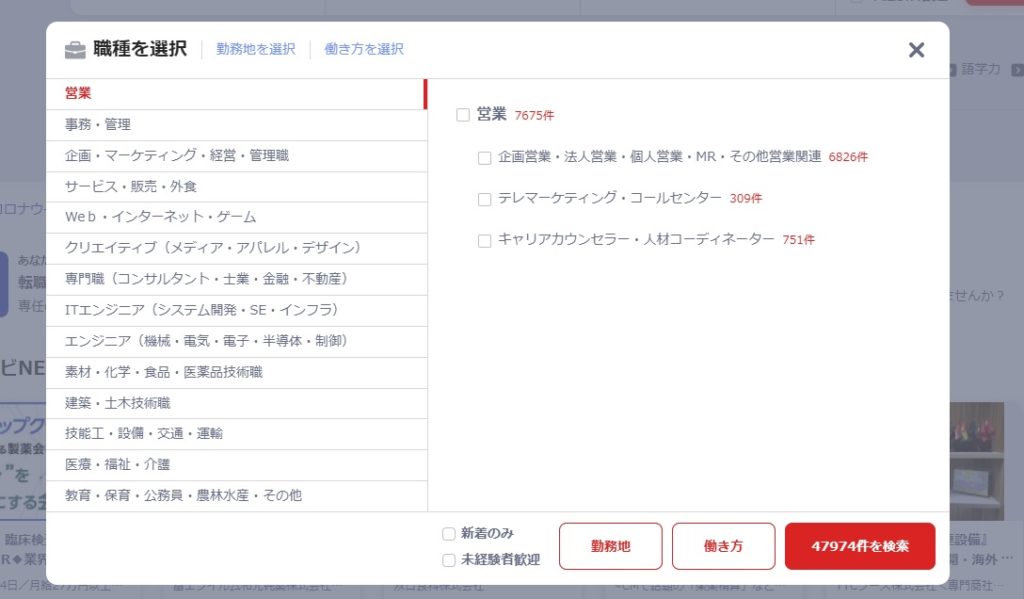Switch to 勤務地を選択 tab
The height and width of the screenshot is (599, 1024).
tap(256, 49)
